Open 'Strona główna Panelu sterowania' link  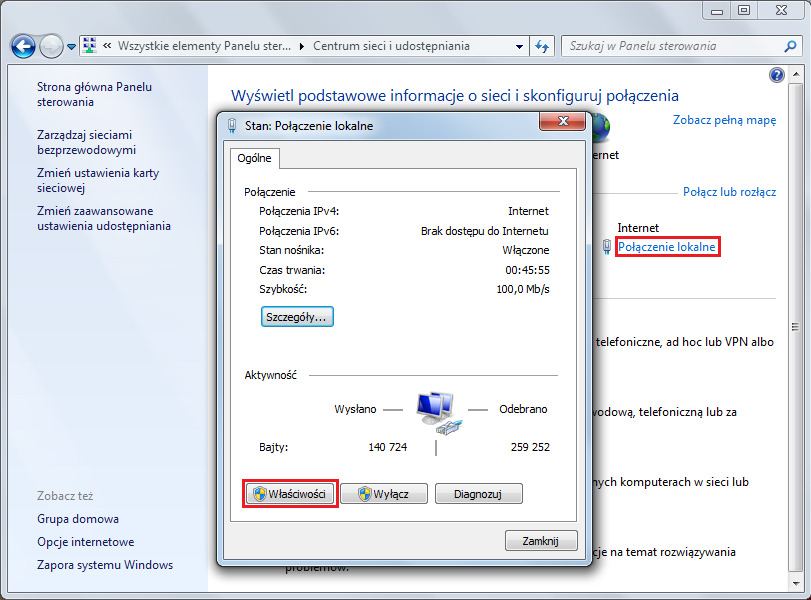pos(94,94)
